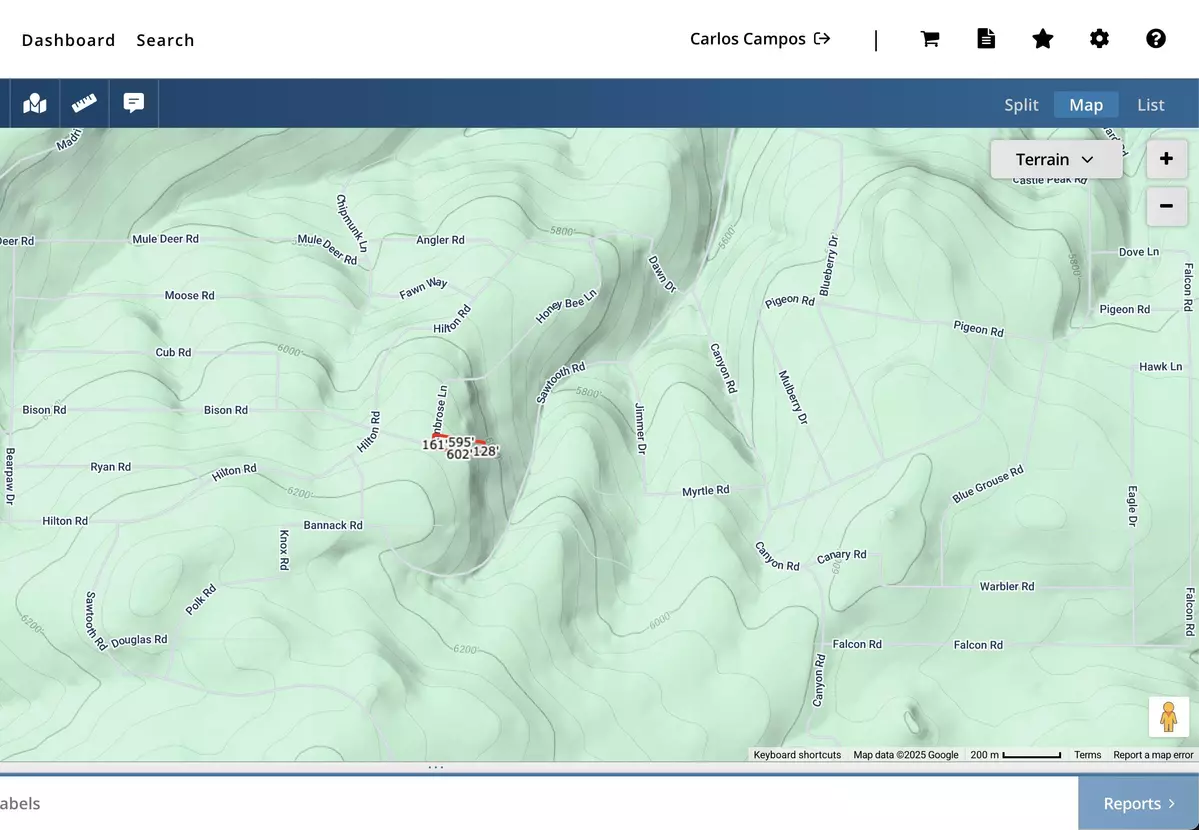This screenshot has height=830, width=1199.
Task: Open the shopping cart
Action: point(929,38)
